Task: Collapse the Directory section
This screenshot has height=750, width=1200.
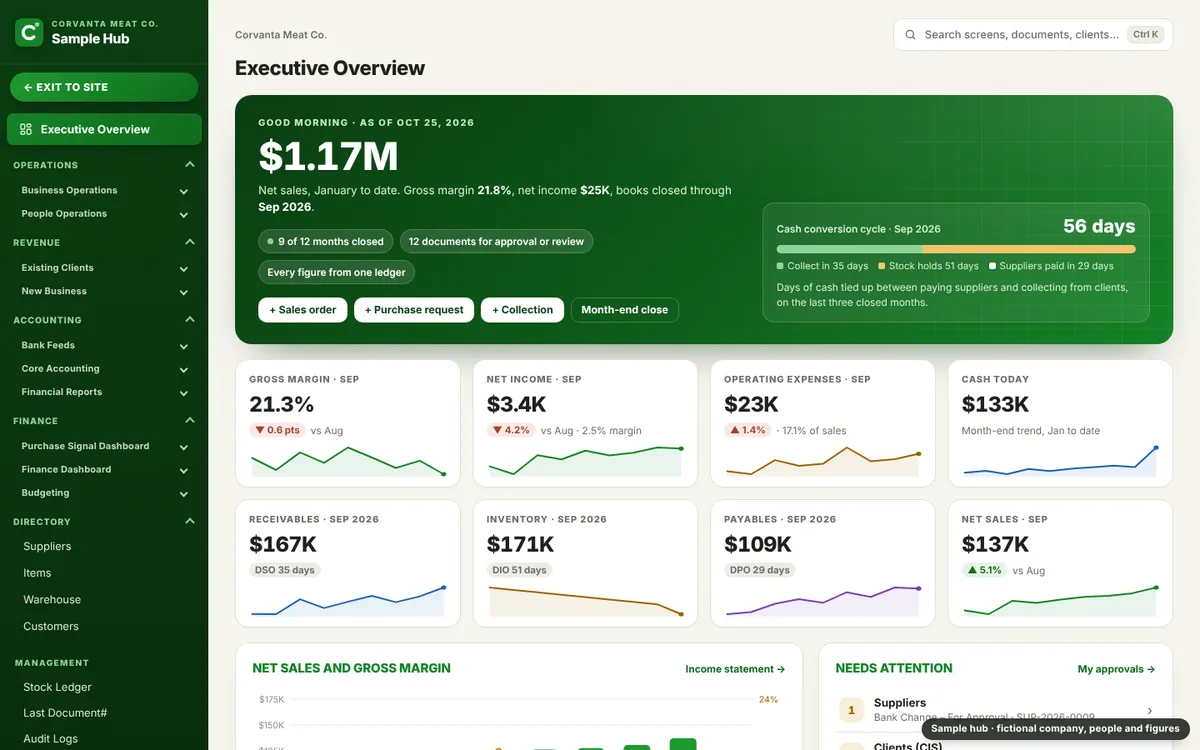Action: coord(190,521)
